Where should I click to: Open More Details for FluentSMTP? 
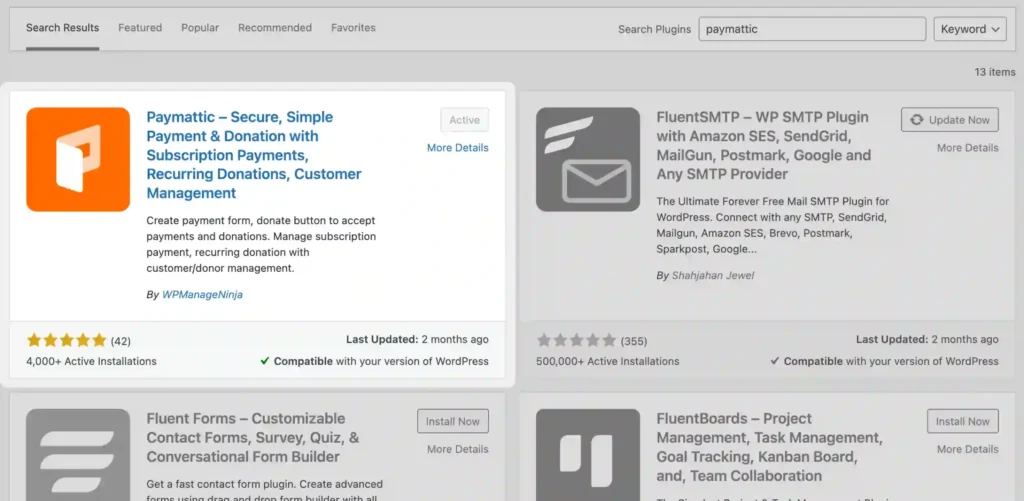pos(968,148)
